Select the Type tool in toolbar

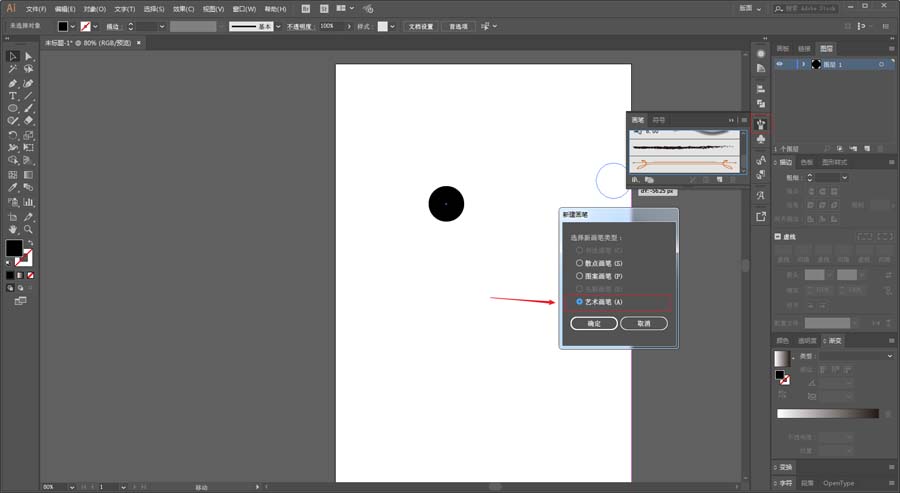tap(13, 96)
